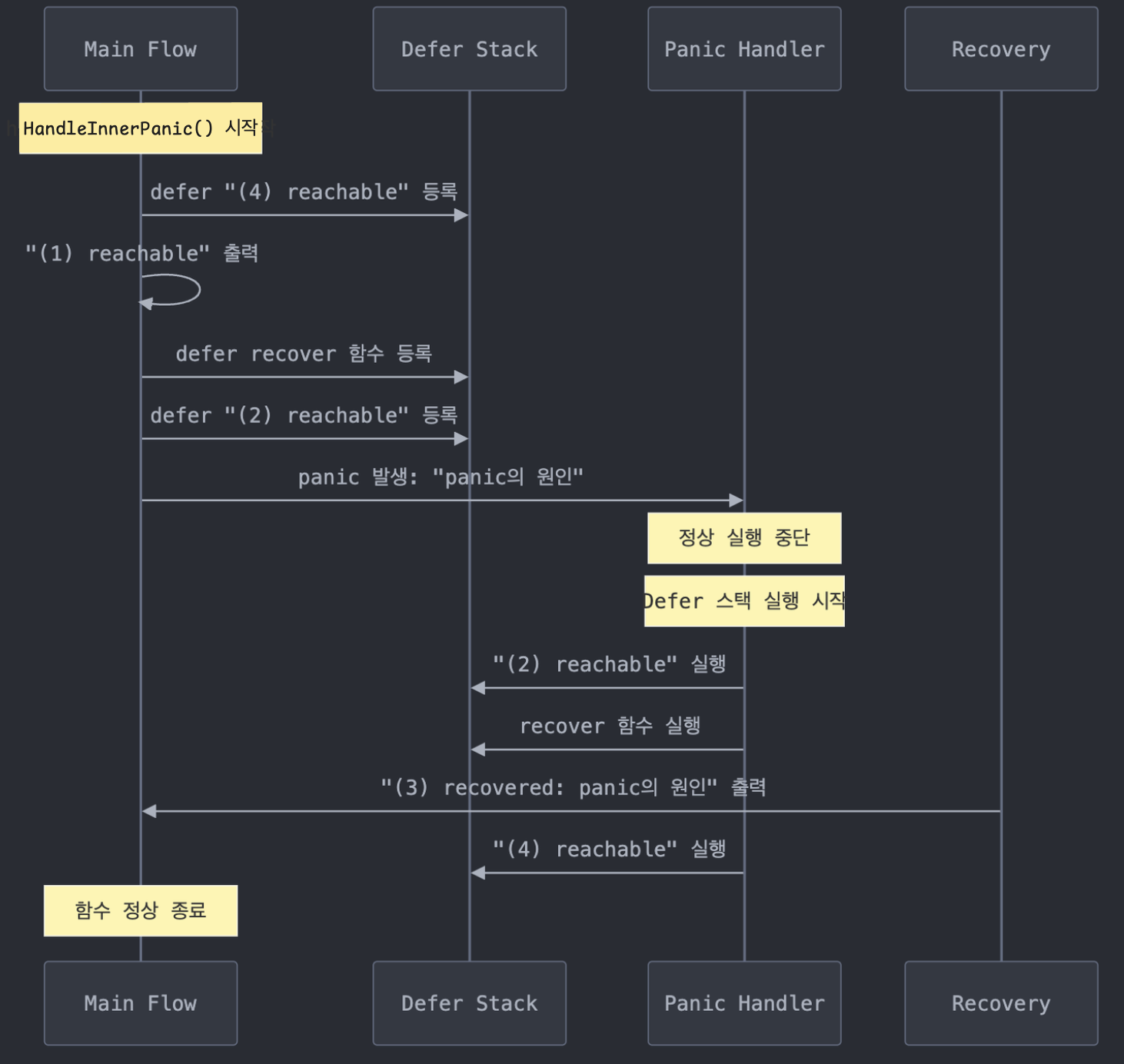Select the defer "(4) reachable" 등록 message label
The height and width of the screenshot is (1064, 1124).
[304, 191]
